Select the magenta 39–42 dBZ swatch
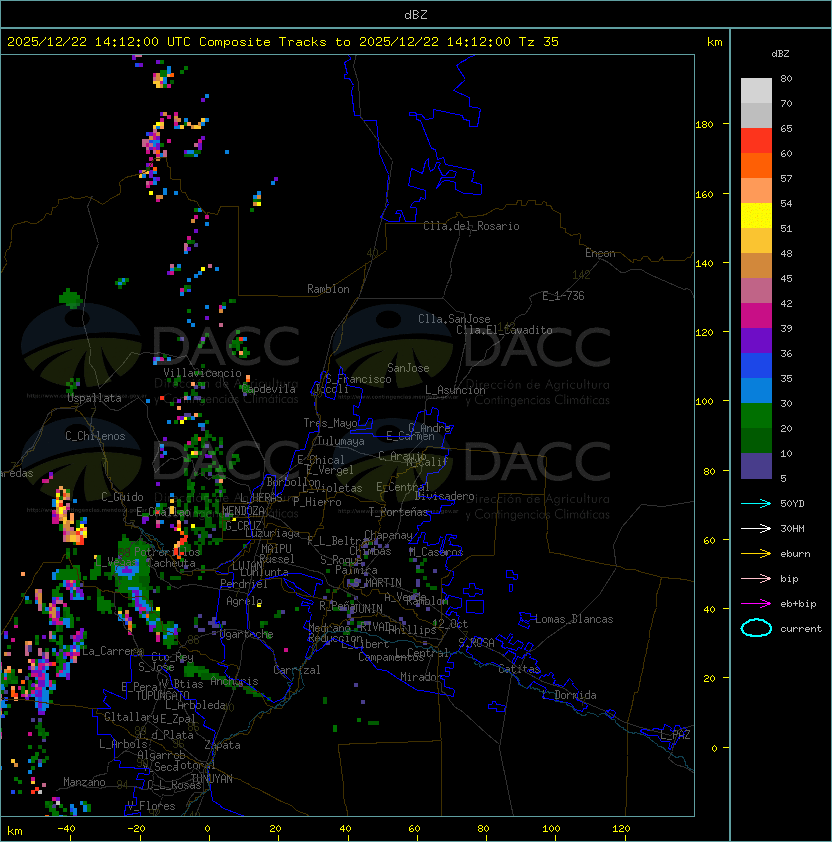Screen dimensions: 832x842 [x=756, y=316]
